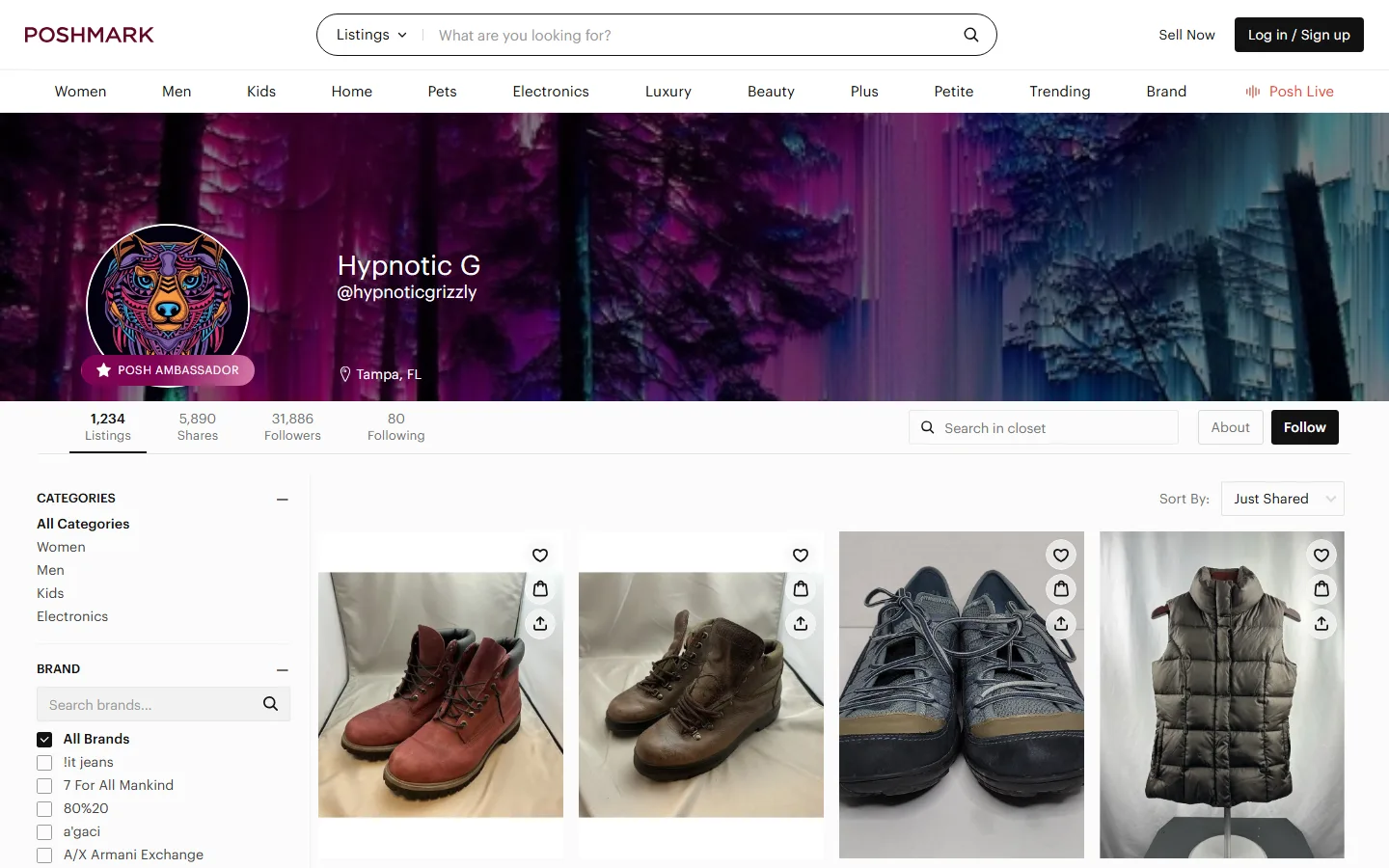Select the a'gaci brand checkbox
Viewport: 1389px width, 868px height.
44,832
